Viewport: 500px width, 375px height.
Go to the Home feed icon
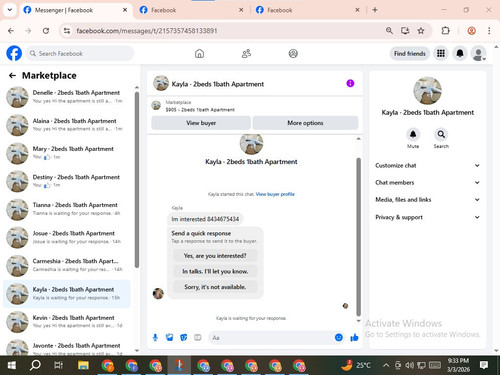point(199,53)
